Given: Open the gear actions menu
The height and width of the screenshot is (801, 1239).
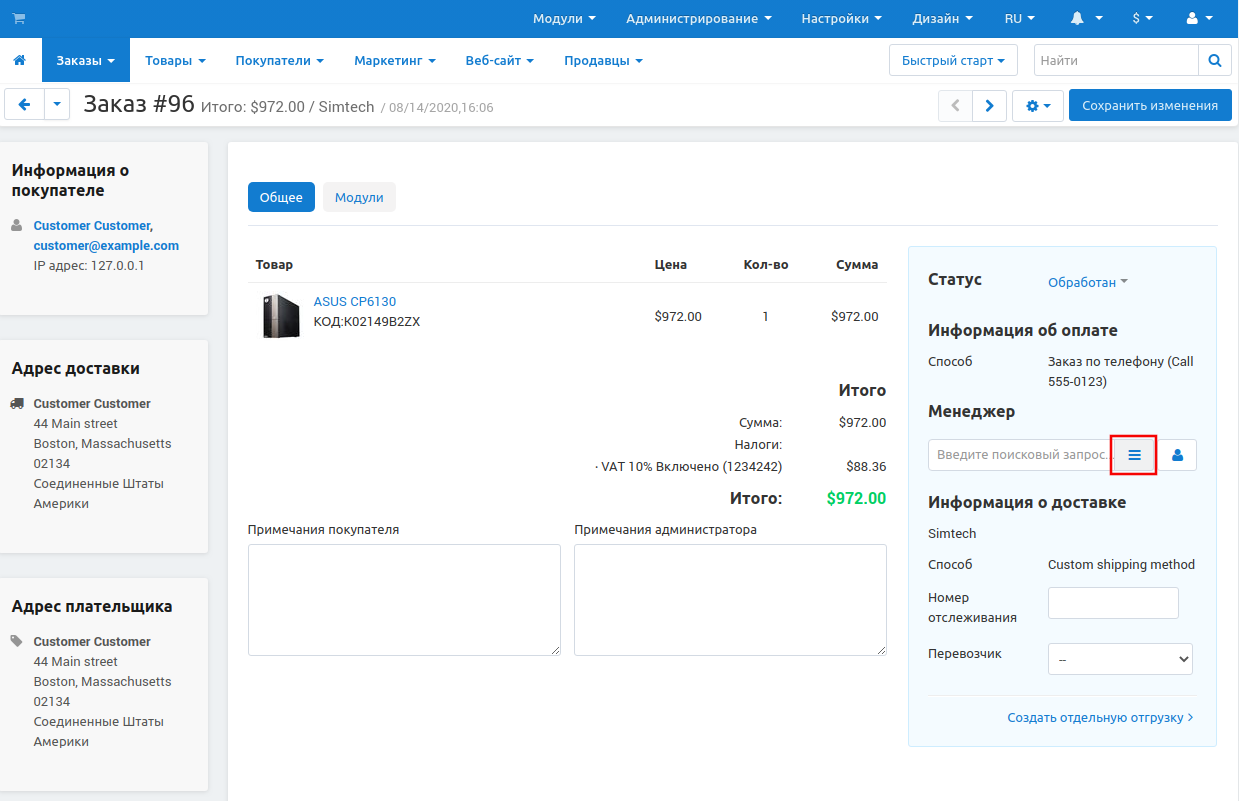Looking at the screenshot, I should [1038, 105].
